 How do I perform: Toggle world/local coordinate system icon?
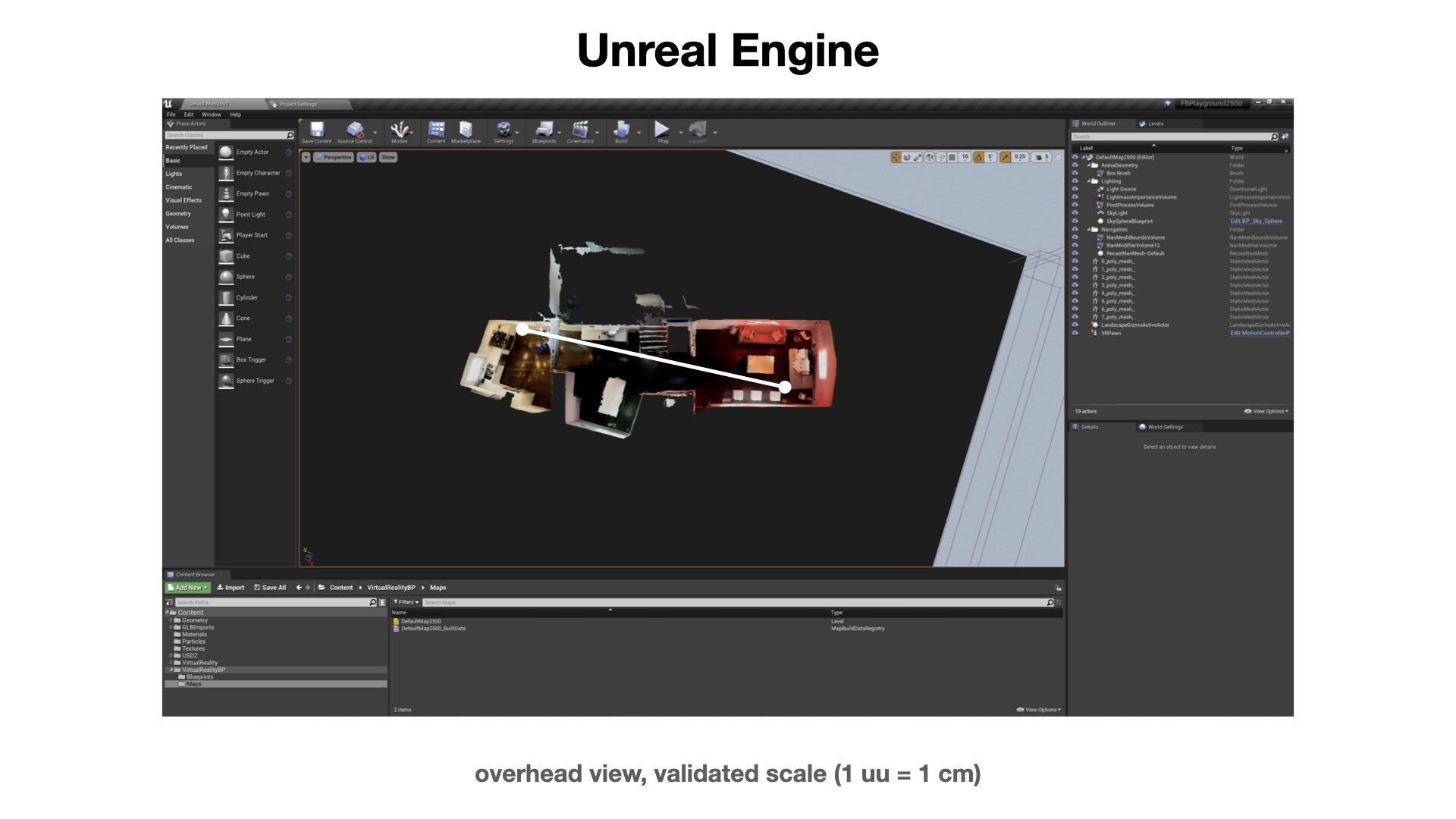coord(929,157)
